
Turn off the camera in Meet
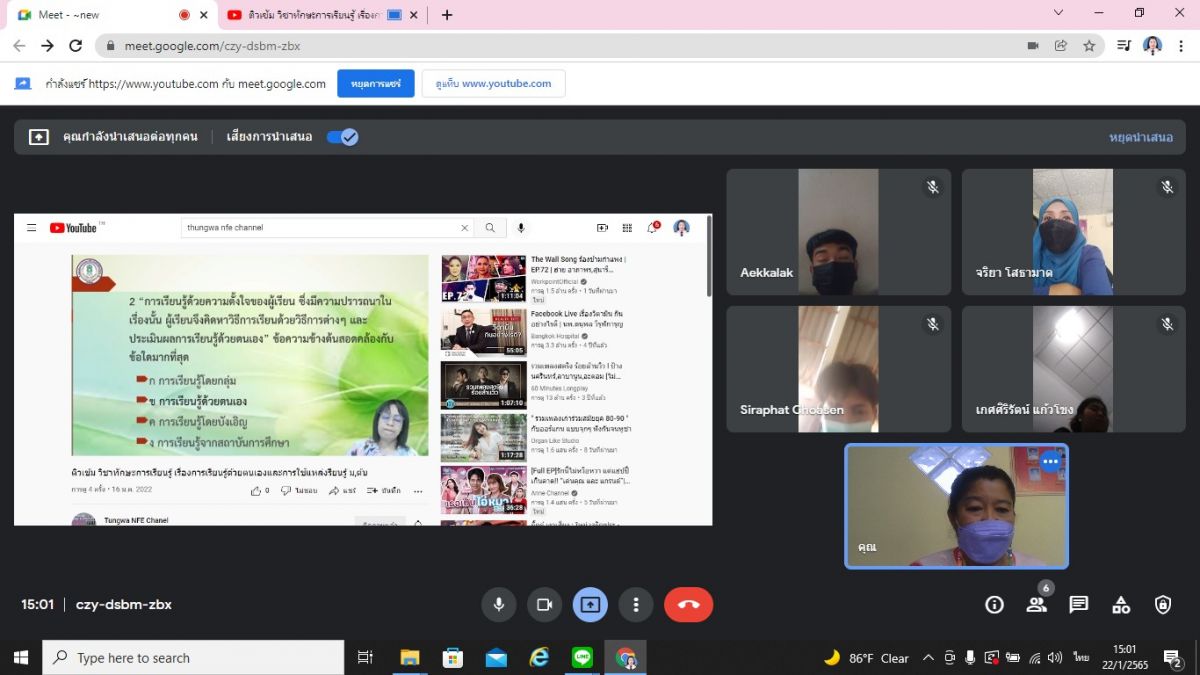544,604
